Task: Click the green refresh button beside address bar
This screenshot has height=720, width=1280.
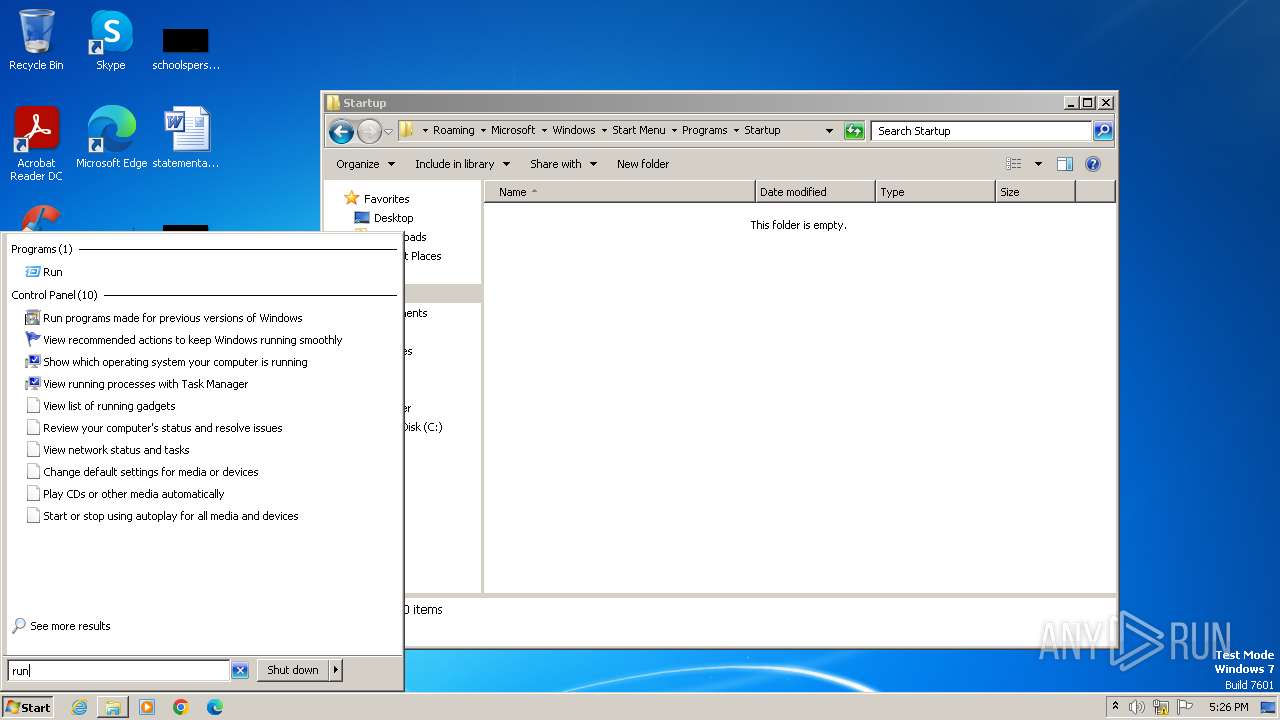Action: (854, 131)
